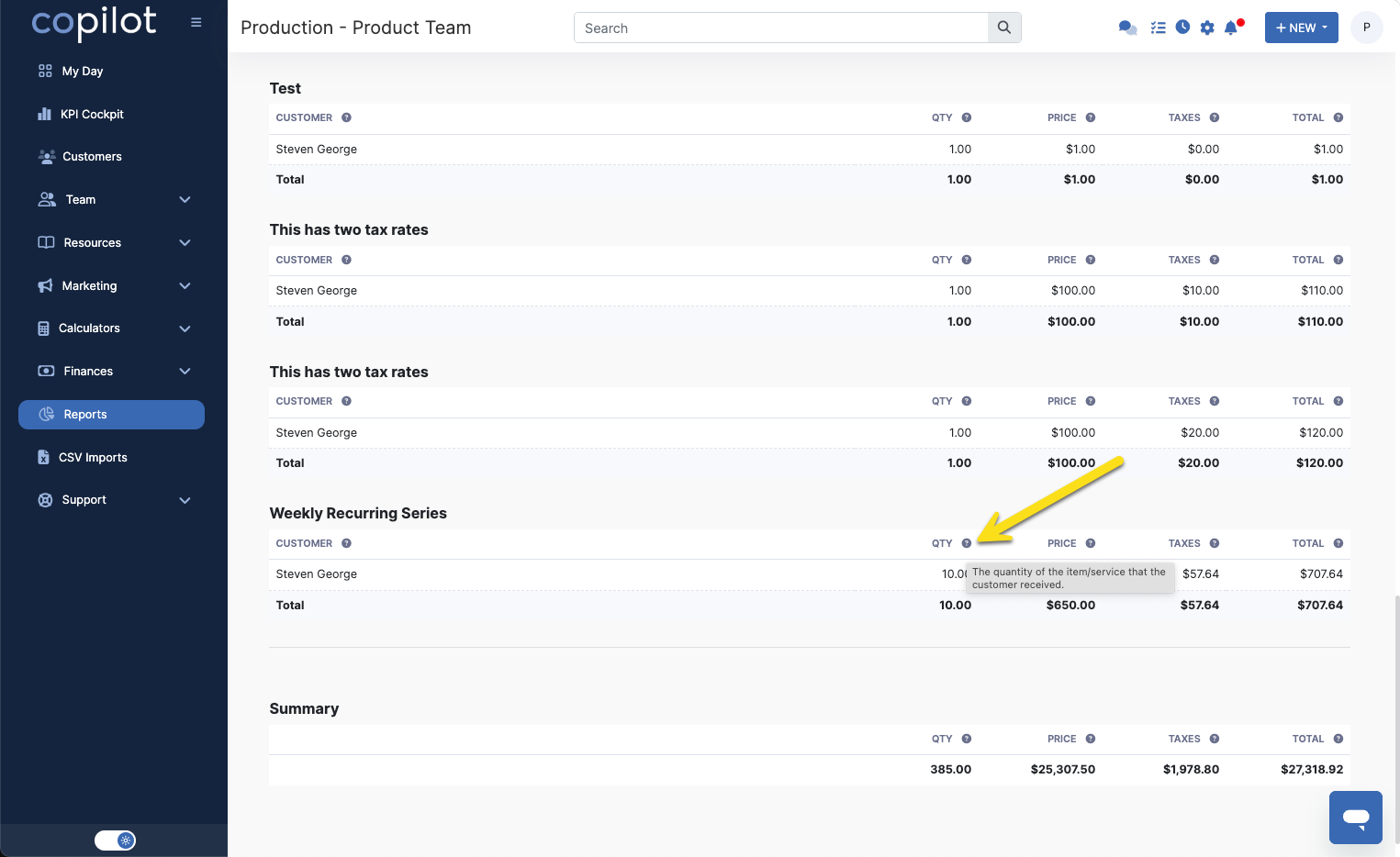The height and width of the screenshot is (857, 1400).
Task: Click the Weekly Recurring Series heading
Action: [358, 513]
